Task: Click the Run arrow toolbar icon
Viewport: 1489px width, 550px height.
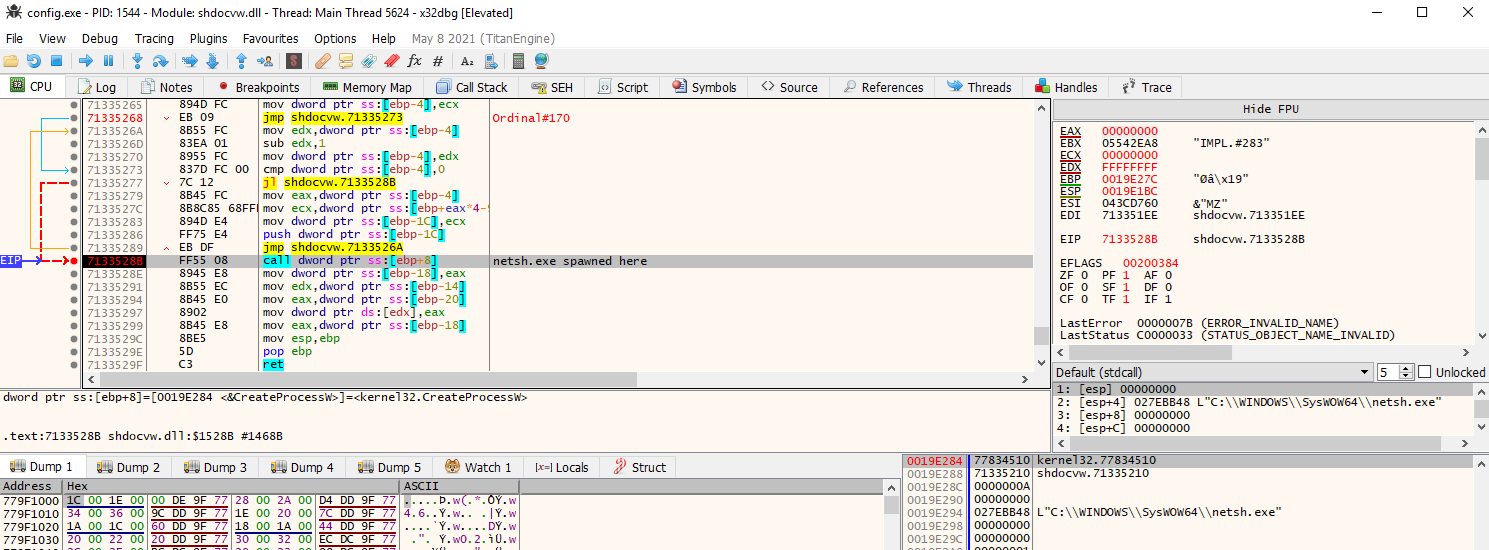Action: (86, 61)
